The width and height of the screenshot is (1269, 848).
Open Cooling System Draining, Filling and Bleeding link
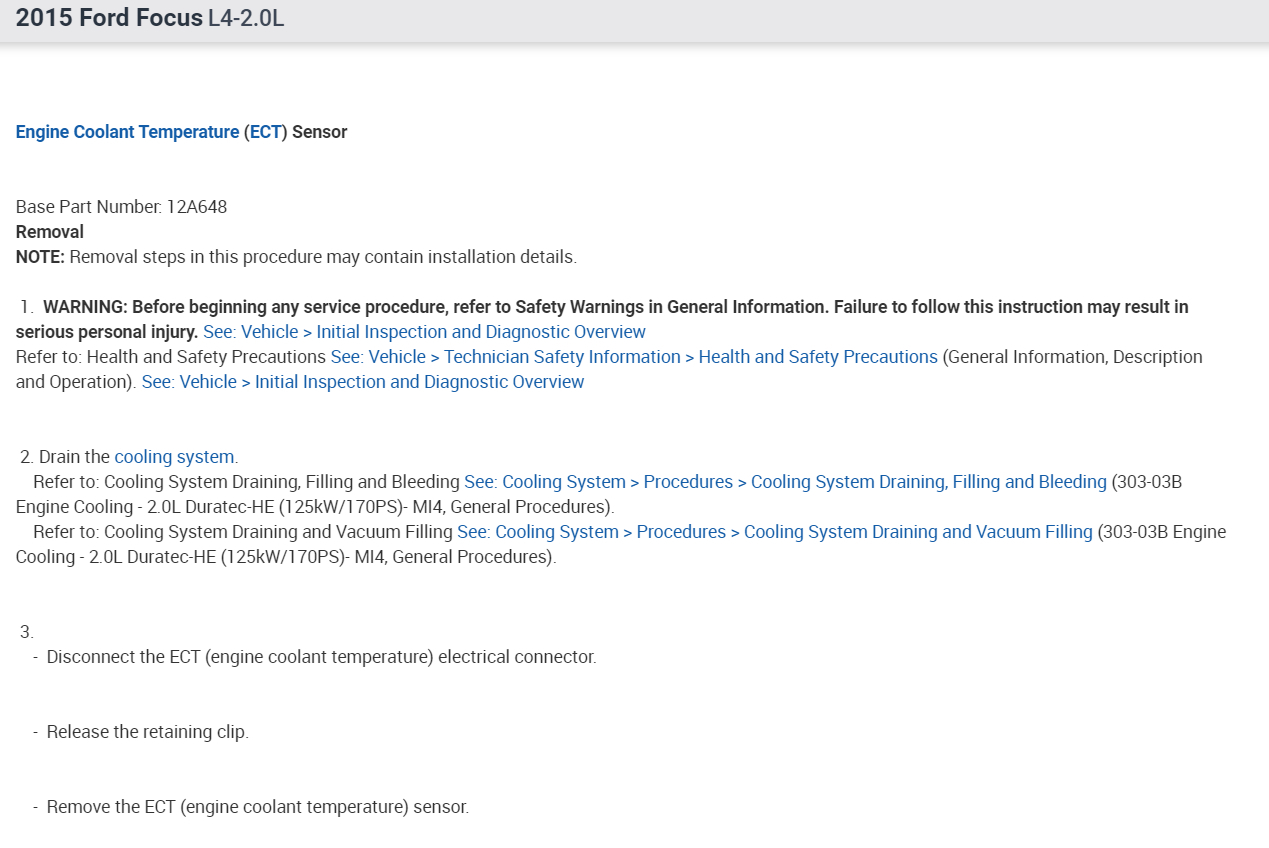(785, 482)
